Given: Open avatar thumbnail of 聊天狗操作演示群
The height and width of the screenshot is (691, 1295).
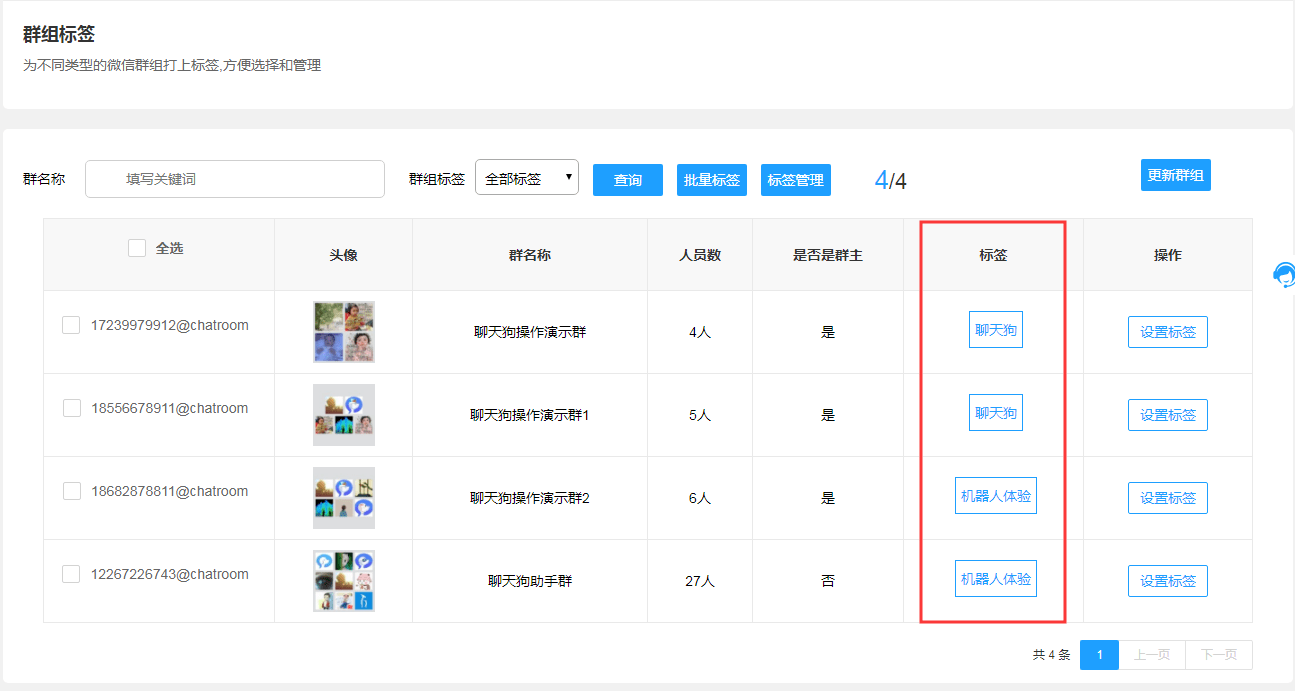Looking at the screenshot, I should click(x=344, y=332).
